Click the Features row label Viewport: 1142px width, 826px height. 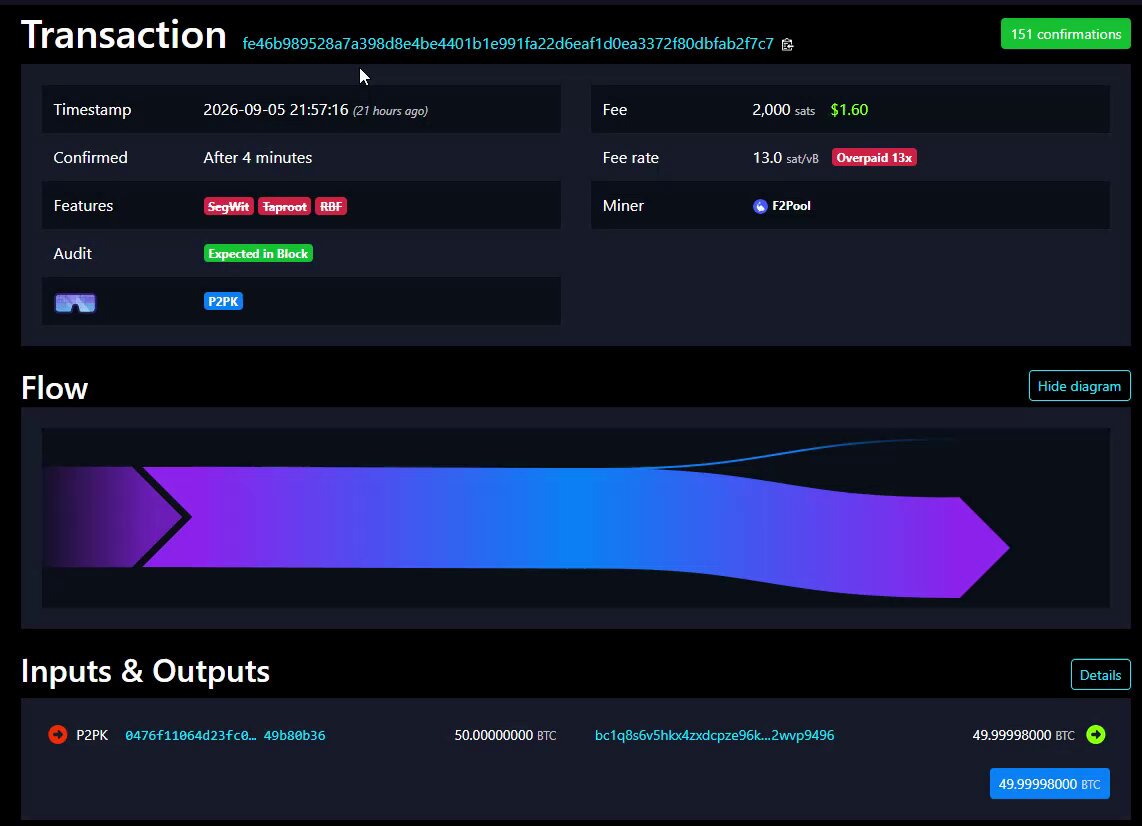tap(83, 206)
